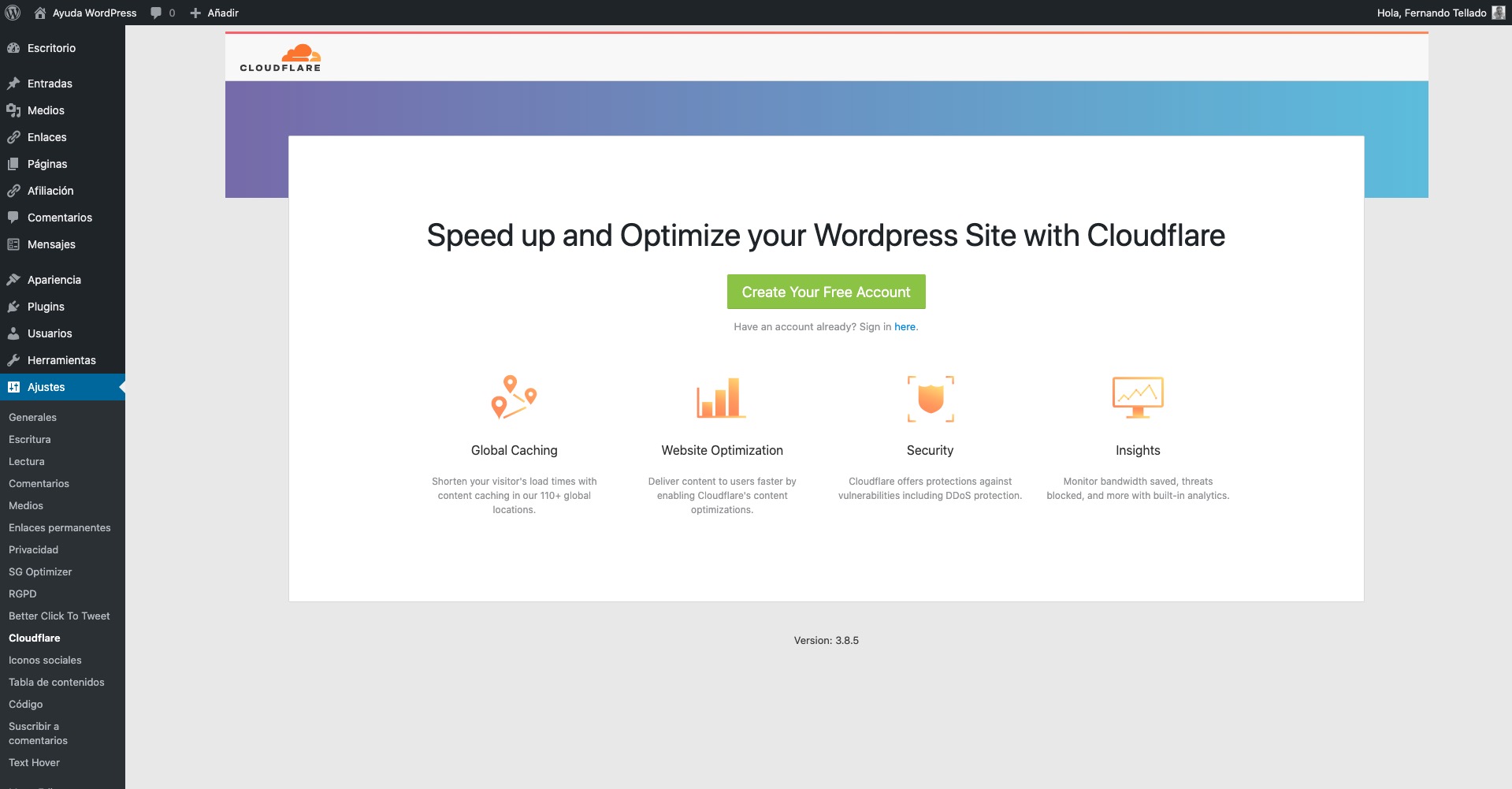Click the "here" sign in link
The image size is (1512, 789).
pyautogui.click(x=905, y=327)
